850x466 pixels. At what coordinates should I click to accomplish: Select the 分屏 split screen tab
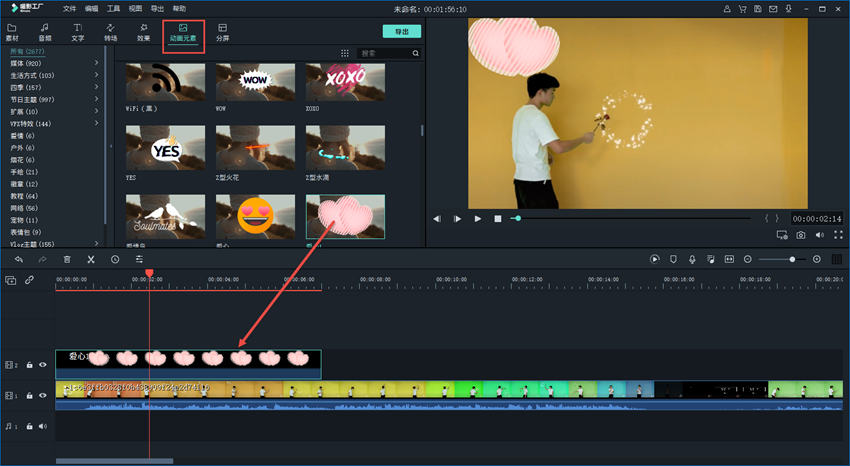(x=222, y=33)
